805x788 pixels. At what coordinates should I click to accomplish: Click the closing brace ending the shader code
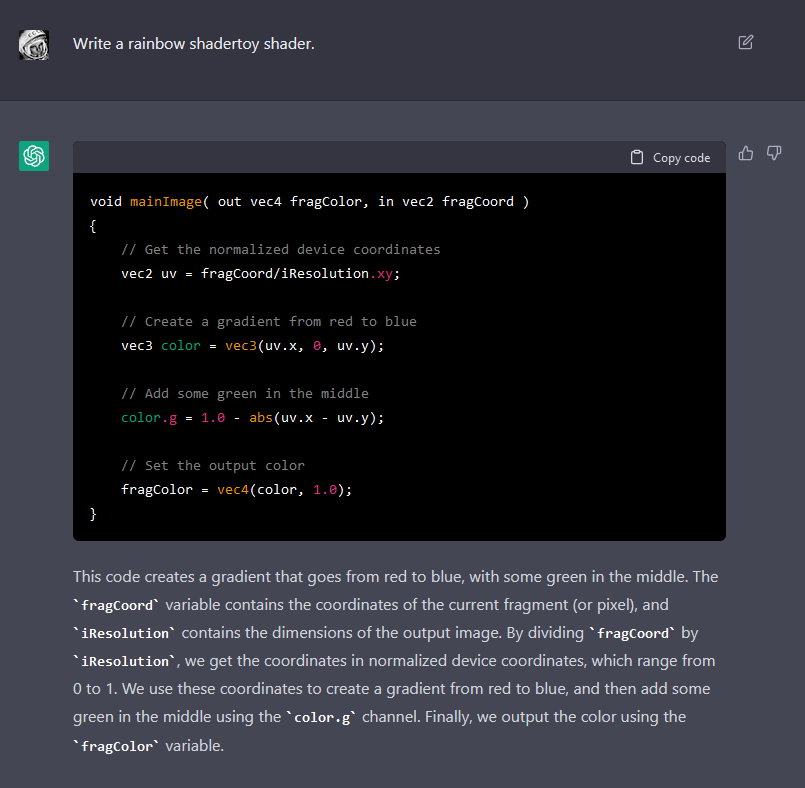pos(94,514)
